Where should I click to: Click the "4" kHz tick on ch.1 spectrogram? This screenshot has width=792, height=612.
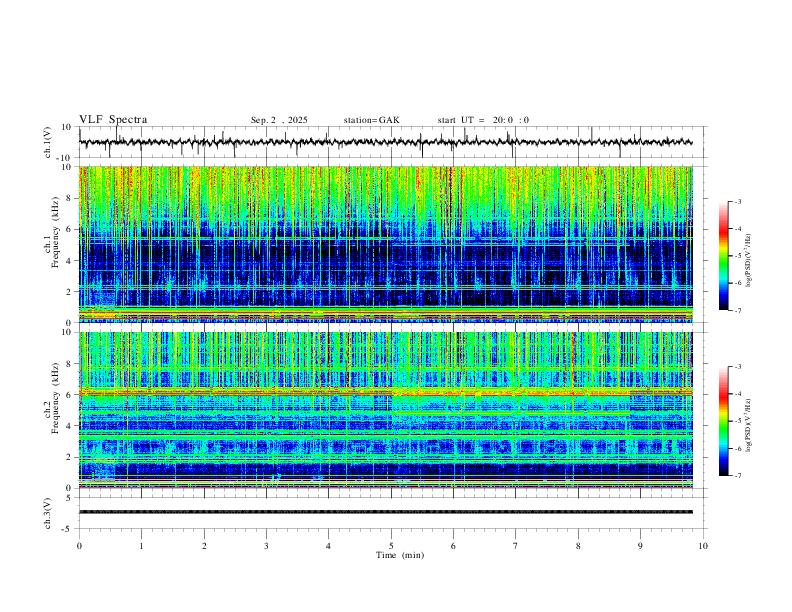point(70,261)
